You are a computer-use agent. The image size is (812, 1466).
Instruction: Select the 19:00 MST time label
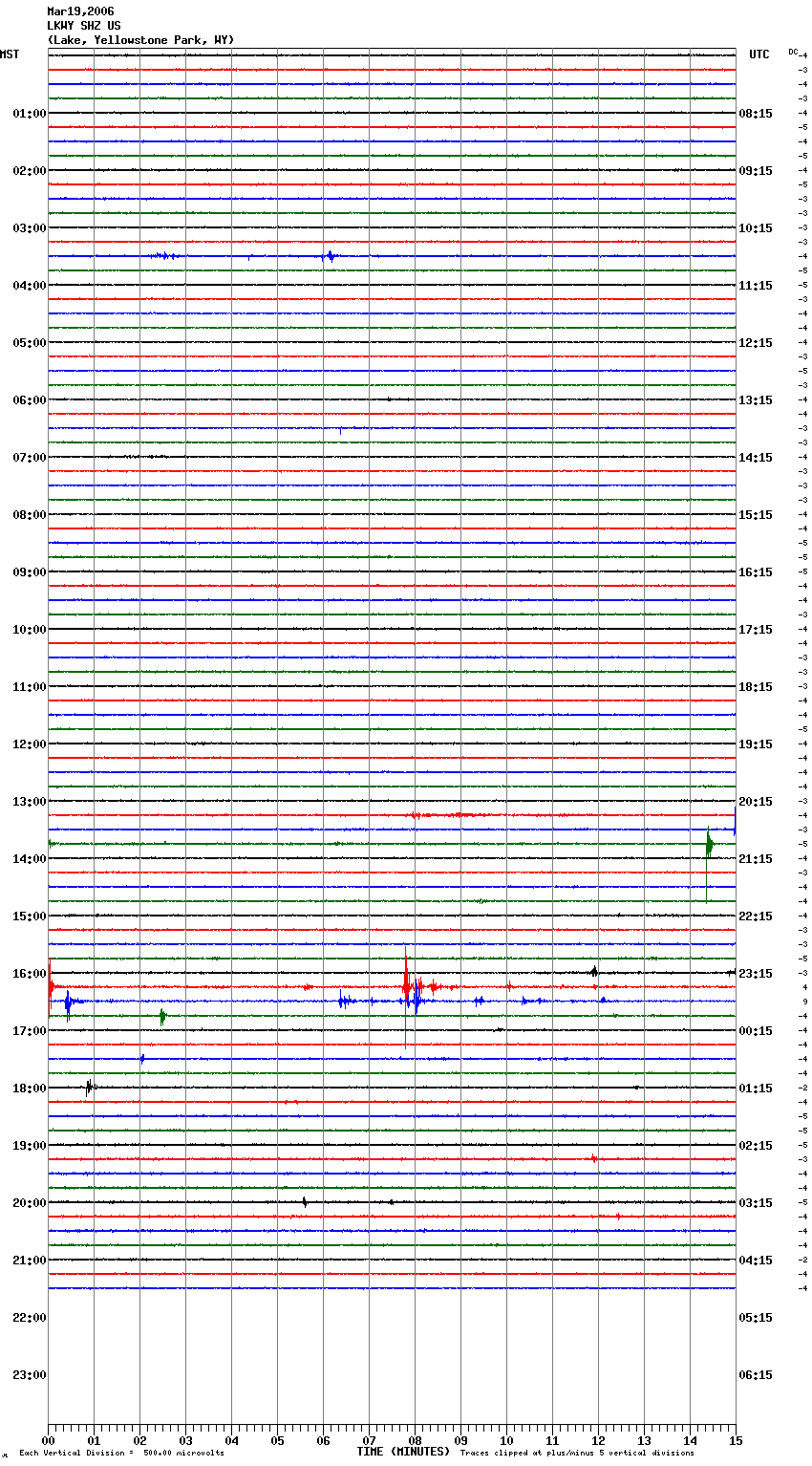click(x=29, y=1146)
